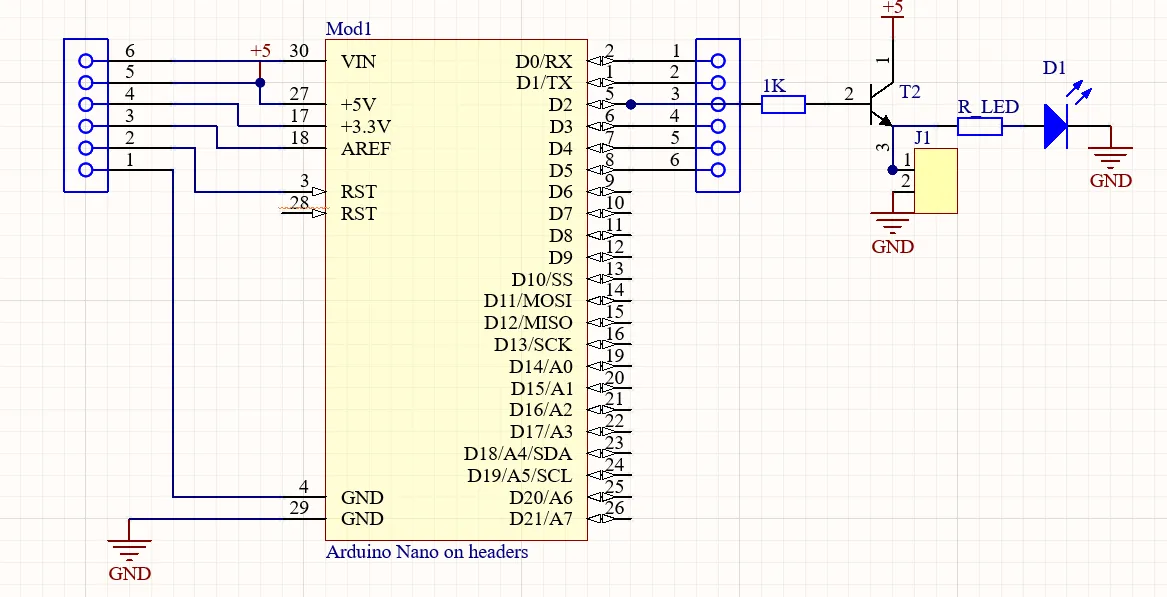Click the J1 connector yellow body
The width and height of the screenshot is (1167, 597).
pos(935,181)
